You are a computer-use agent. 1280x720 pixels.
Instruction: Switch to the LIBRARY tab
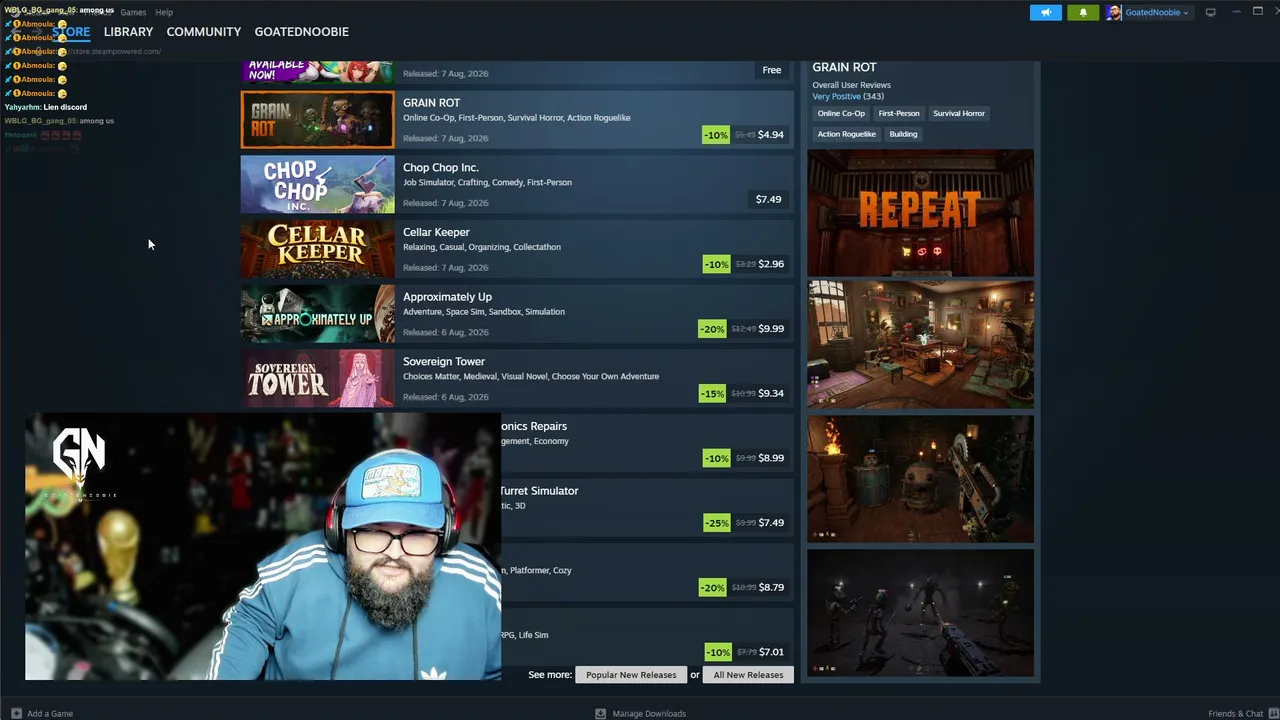(128, 32)
